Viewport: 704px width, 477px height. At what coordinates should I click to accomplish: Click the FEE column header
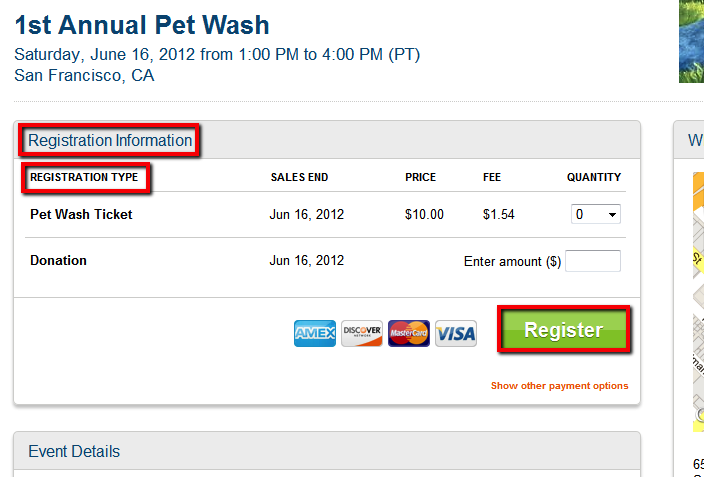[492, 177]
